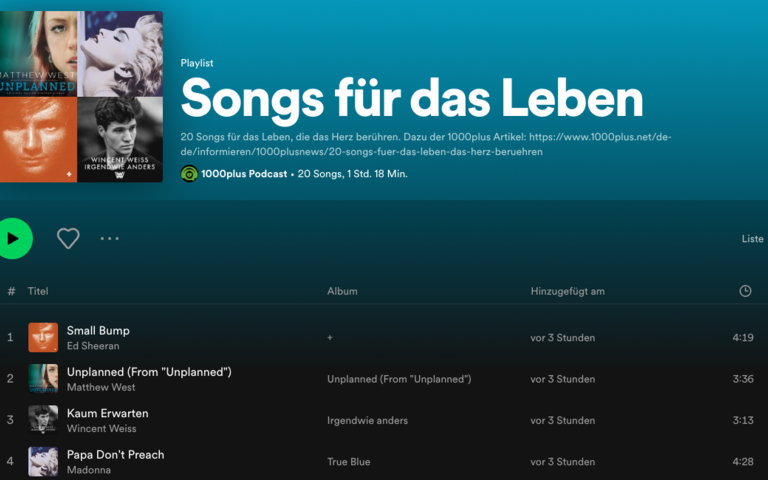Open the Matthew West artist link
Viewport: 768px width, 480px height.
tap(100, 387)
